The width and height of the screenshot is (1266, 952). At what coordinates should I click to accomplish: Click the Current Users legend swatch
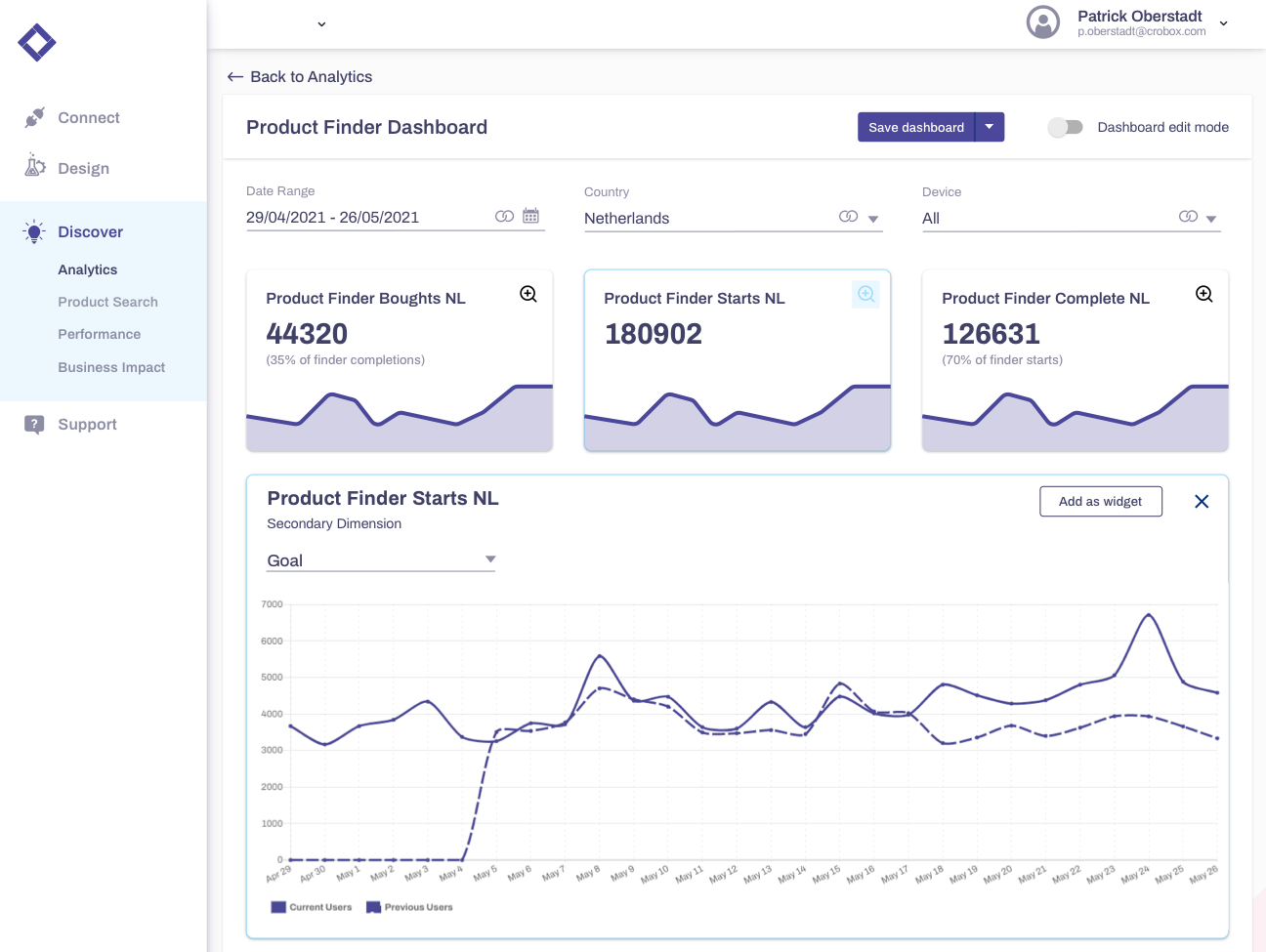(x=278, y=907)
